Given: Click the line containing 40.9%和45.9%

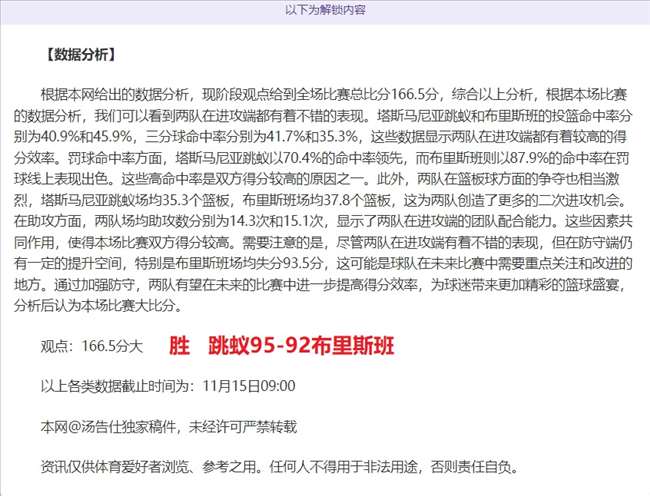Looking at the screenshot, I should coord(321,137).
